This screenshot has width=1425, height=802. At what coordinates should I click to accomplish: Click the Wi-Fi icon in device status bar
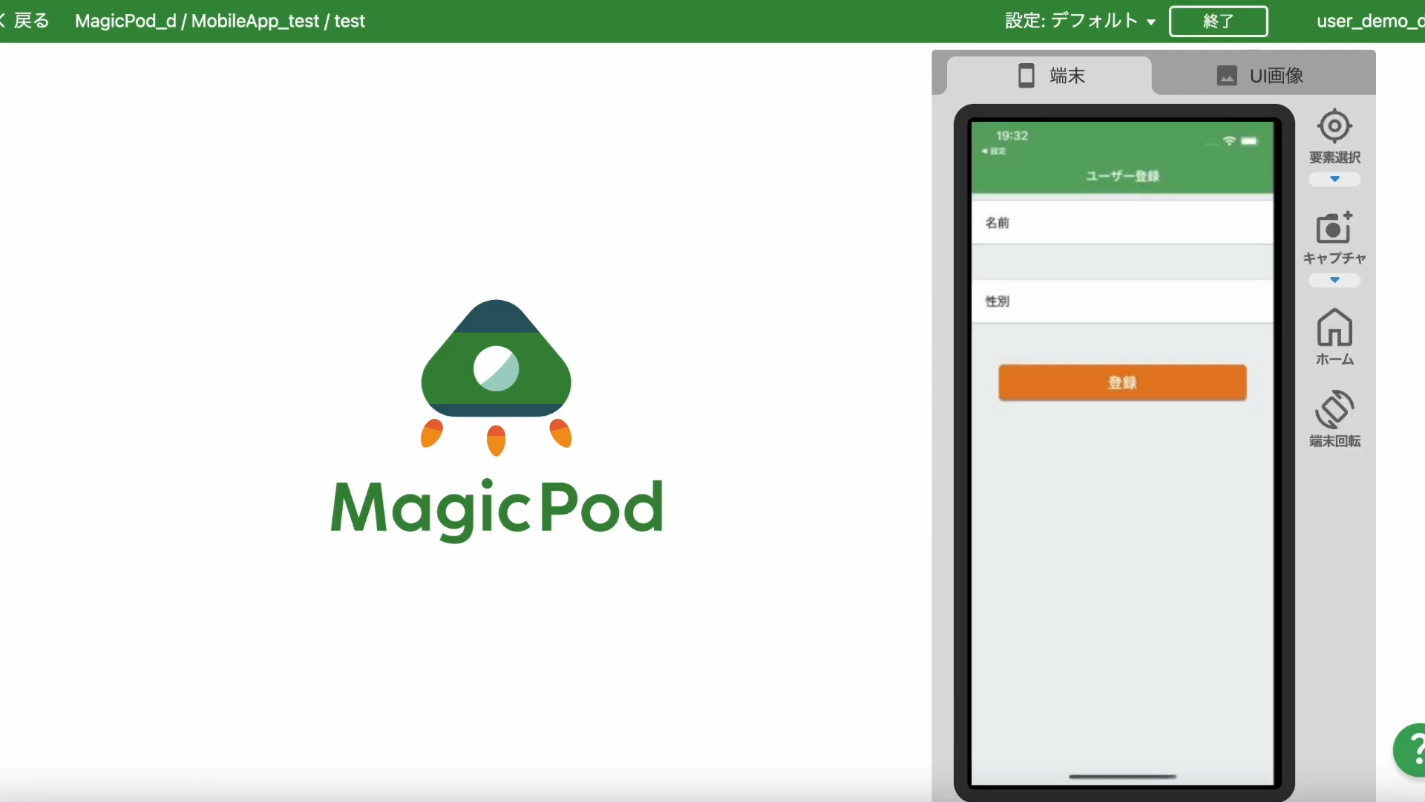[x=1229, y=141]
